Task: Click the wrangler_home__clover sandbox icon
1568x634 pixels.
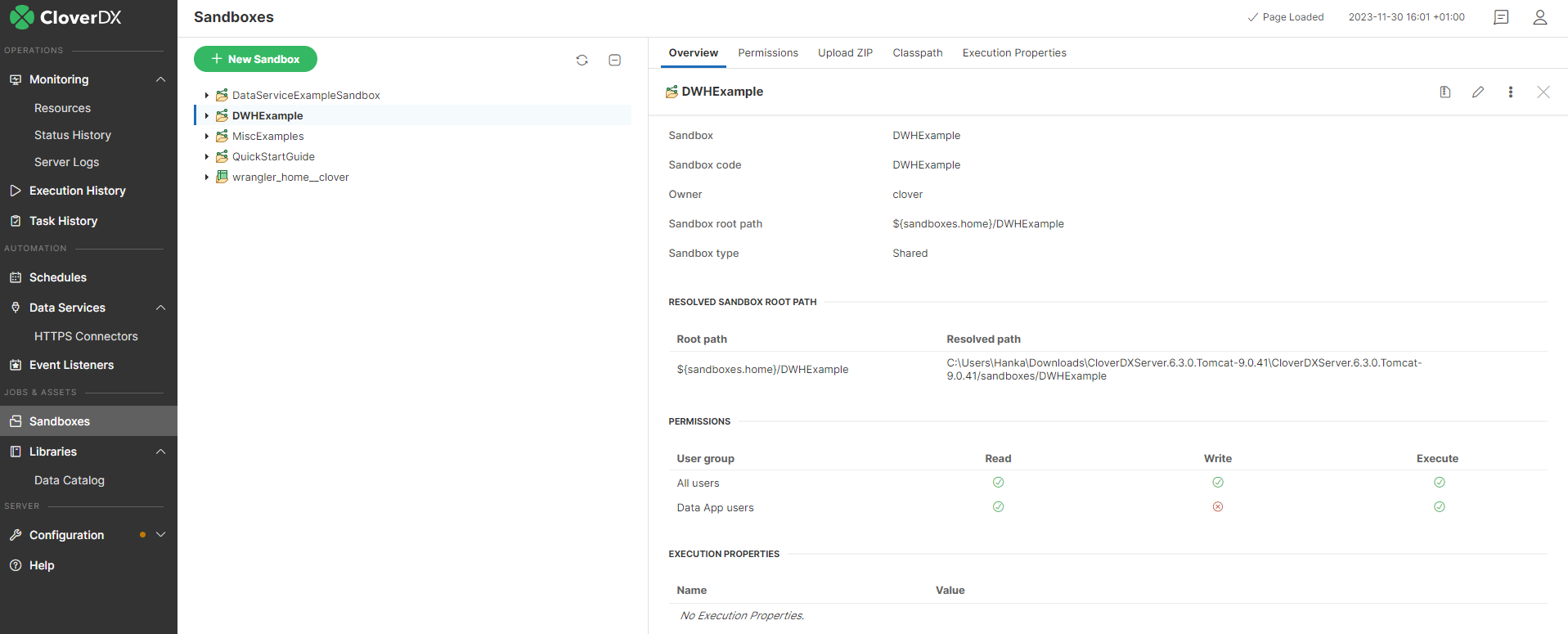Action: pyautogui.click(x=222, y=177)
